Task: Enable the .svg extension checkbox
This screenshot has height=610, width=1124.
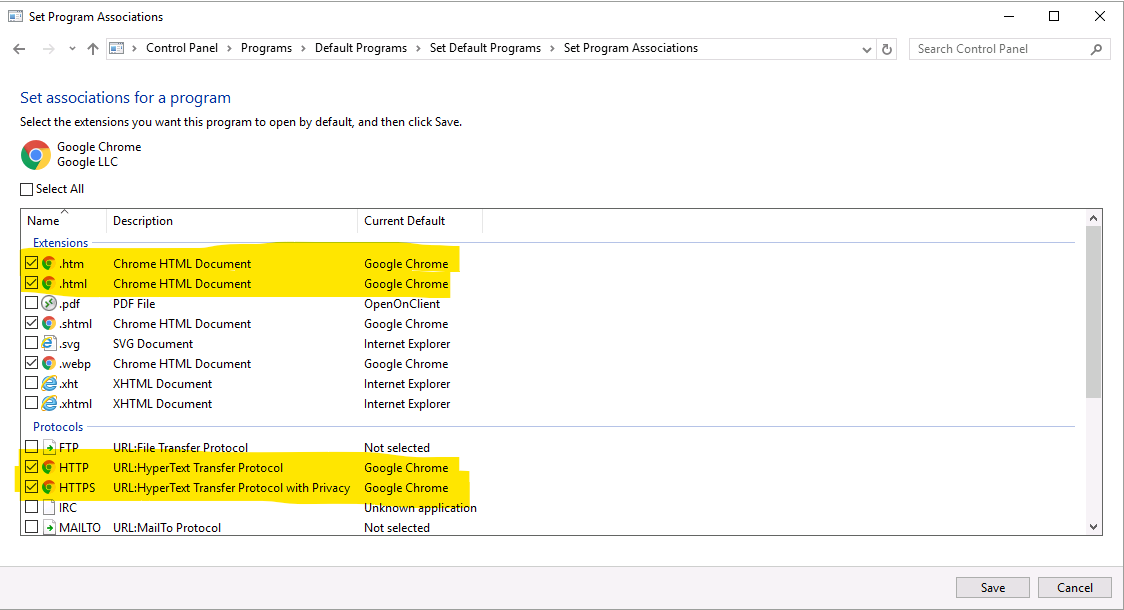Action: [x=32, y=343]
